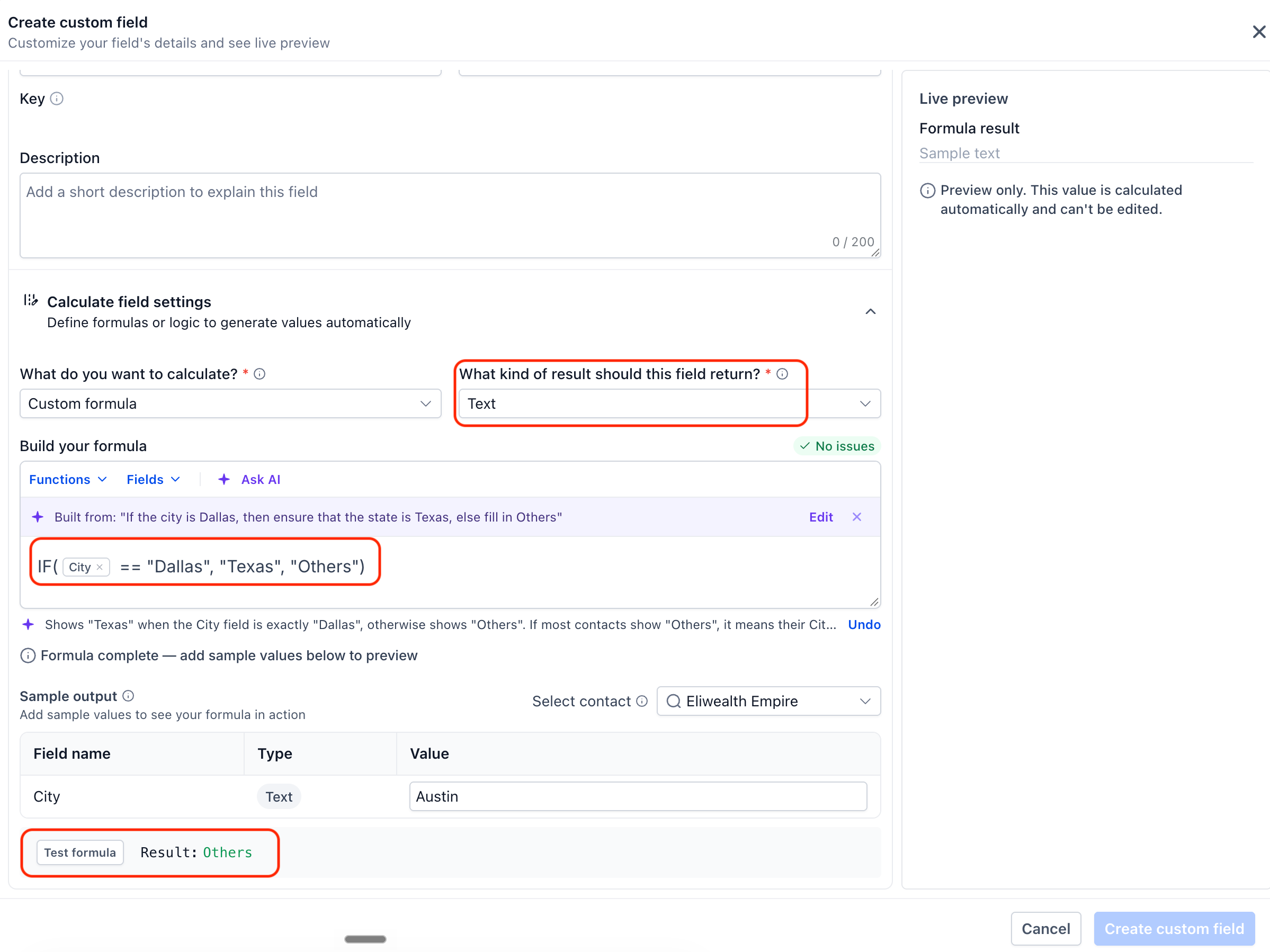Click the Ask AI sparkle icon
This screenshot has height=952, width=1270.
point(224,480)
